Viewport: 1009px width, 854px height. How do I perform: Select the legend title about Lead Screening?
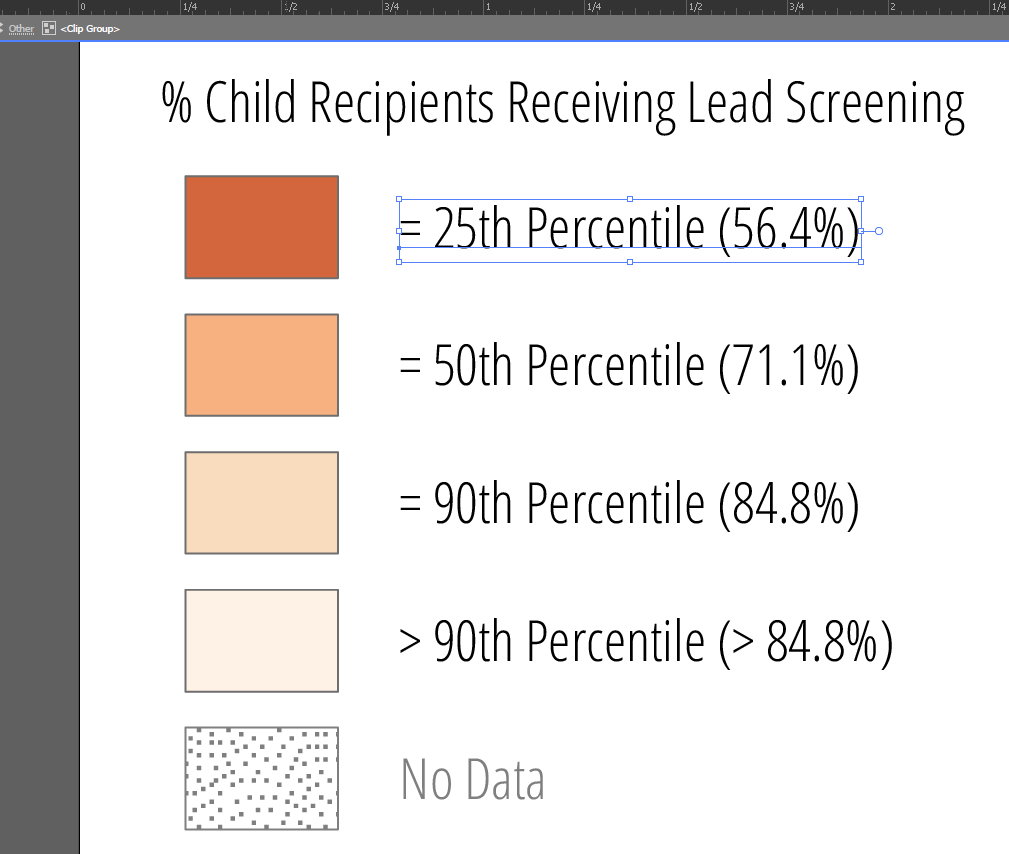pyautogui.click(x=563, y=104)
